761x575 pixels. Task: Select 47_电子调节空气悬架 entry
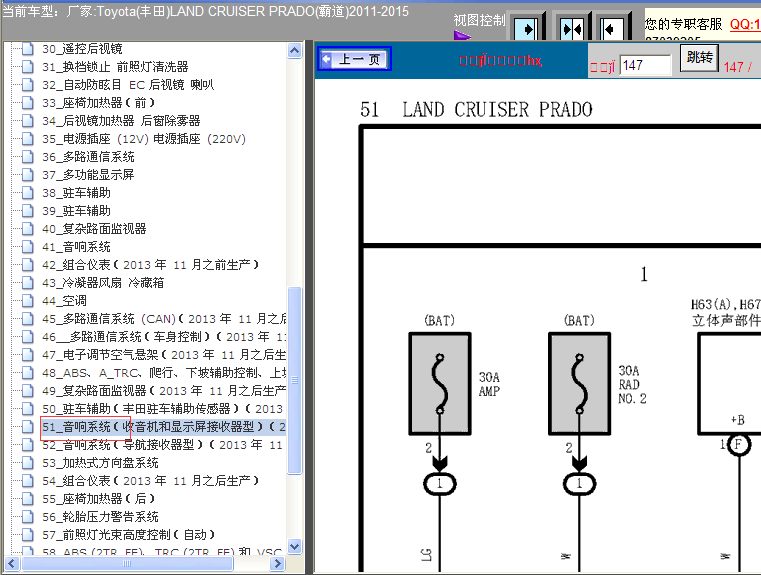point(164,355)
